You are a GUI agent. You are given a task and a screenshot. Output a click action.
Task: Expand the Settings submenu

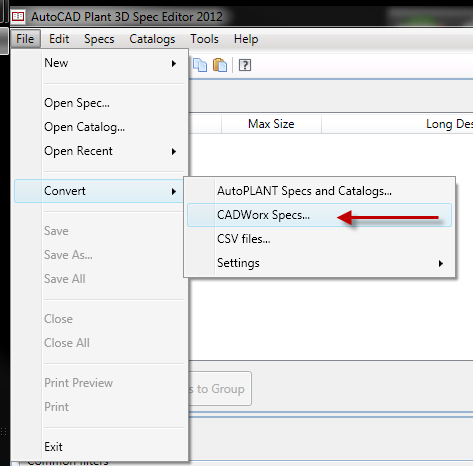[320, 263]
